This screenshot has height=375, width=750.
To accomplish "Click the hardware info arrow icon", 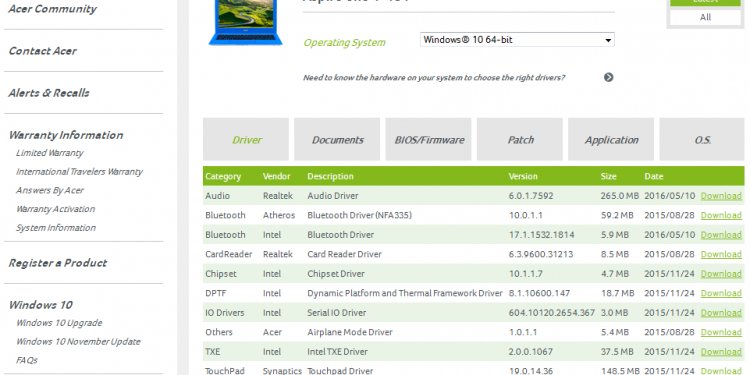I will [608, 77].
